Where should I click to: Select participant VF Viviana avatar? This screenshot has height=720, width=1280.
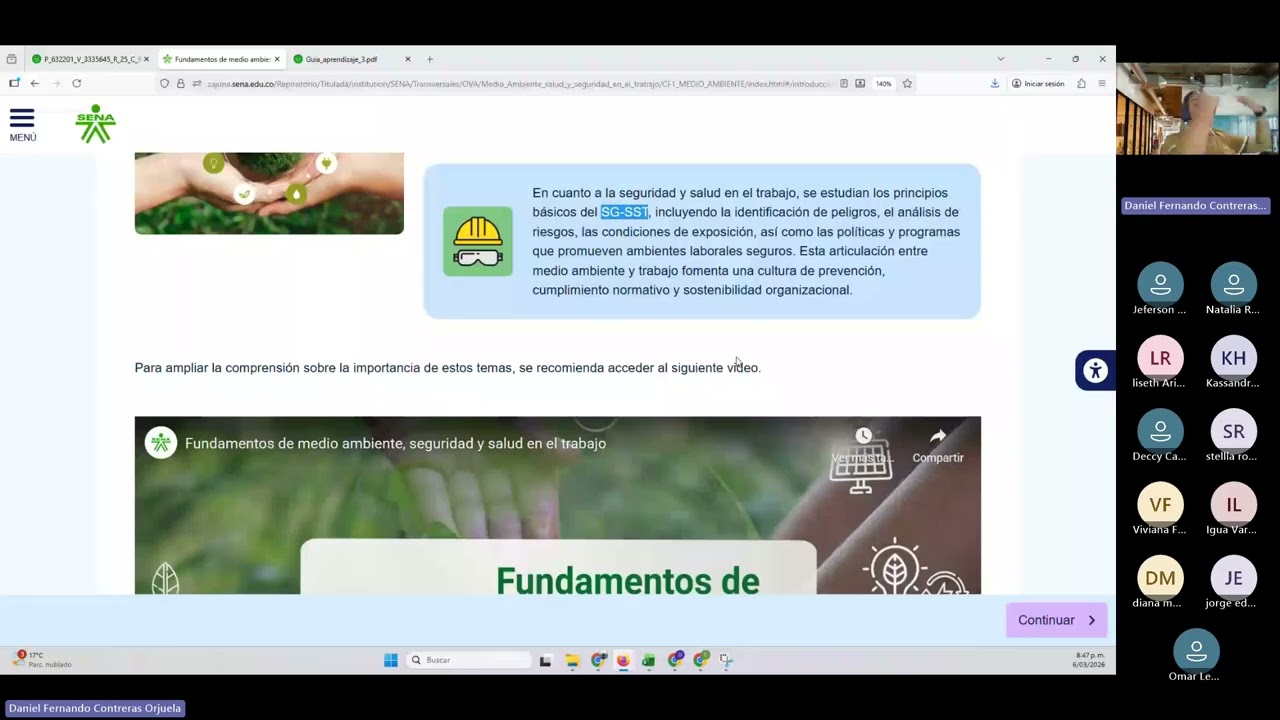pyautogui.click(x=1160, y=505)
